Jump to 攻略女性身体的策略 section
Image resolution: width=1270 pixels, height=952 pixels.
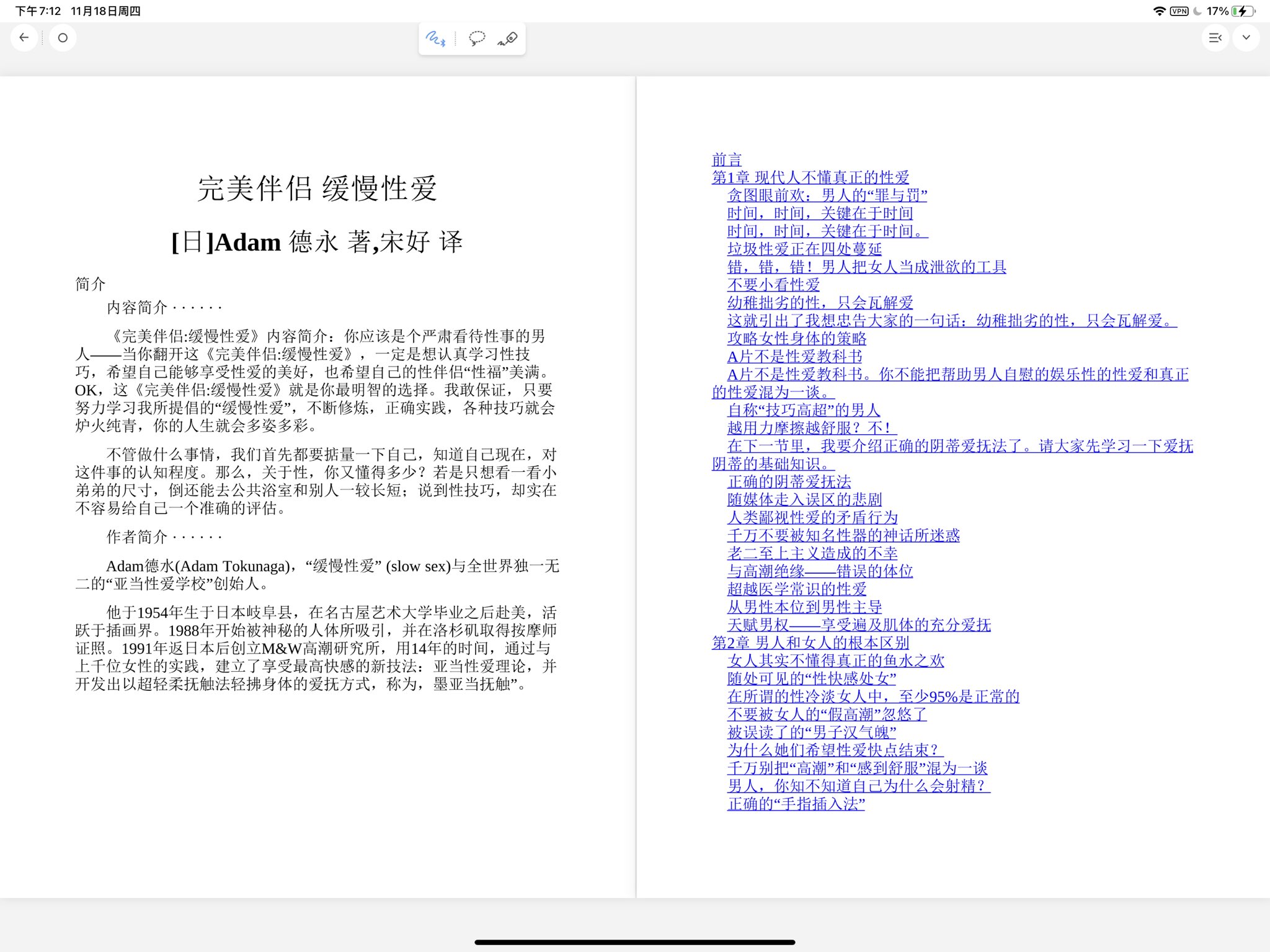pos(796,339)
